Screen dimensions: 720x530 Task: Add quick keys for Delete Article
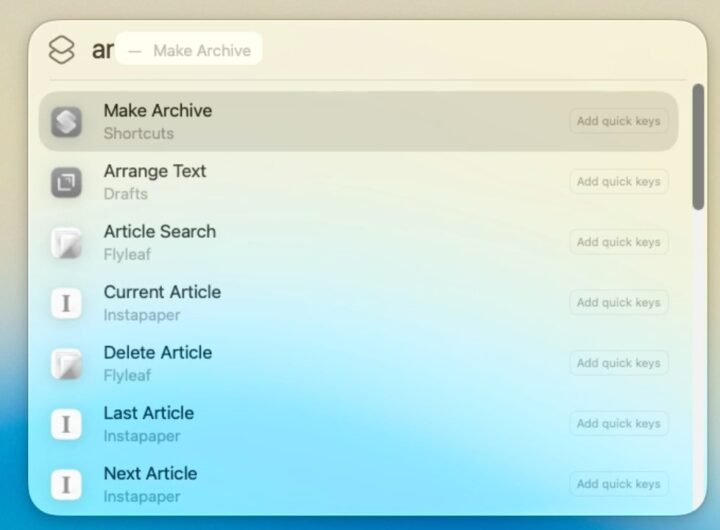[x=619, y=363]
